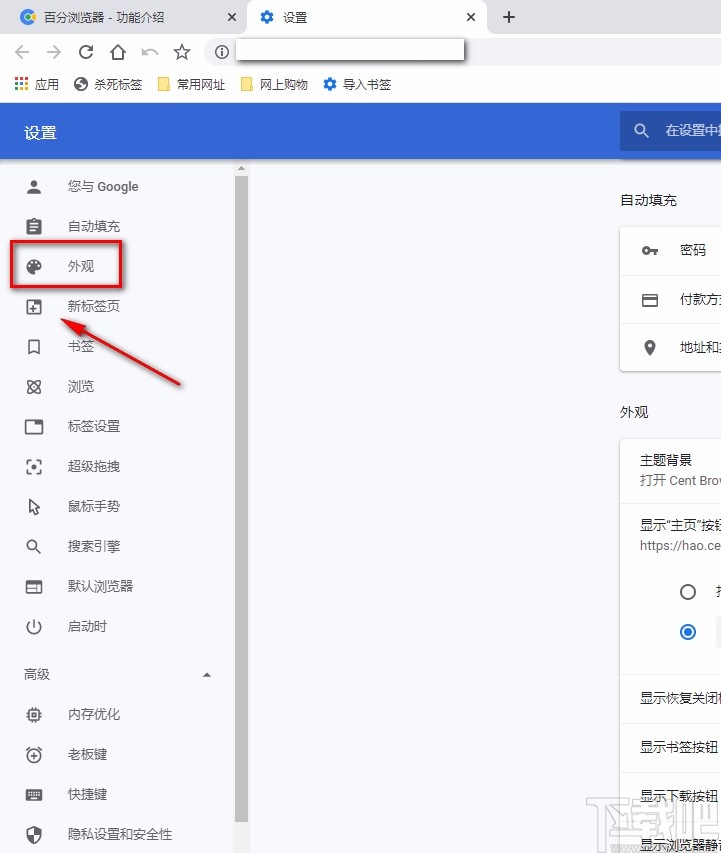Screen dimensions: 721x853
Task: Select the unselected home page radio option
Action: coord(688,592)
